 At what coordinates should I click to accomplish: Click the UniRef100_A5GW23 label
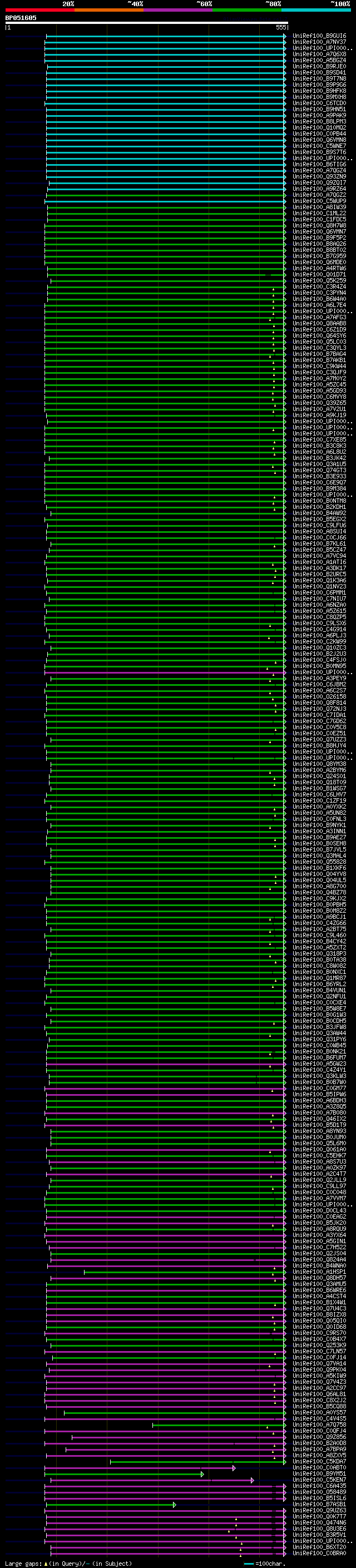click(319, 1064)
